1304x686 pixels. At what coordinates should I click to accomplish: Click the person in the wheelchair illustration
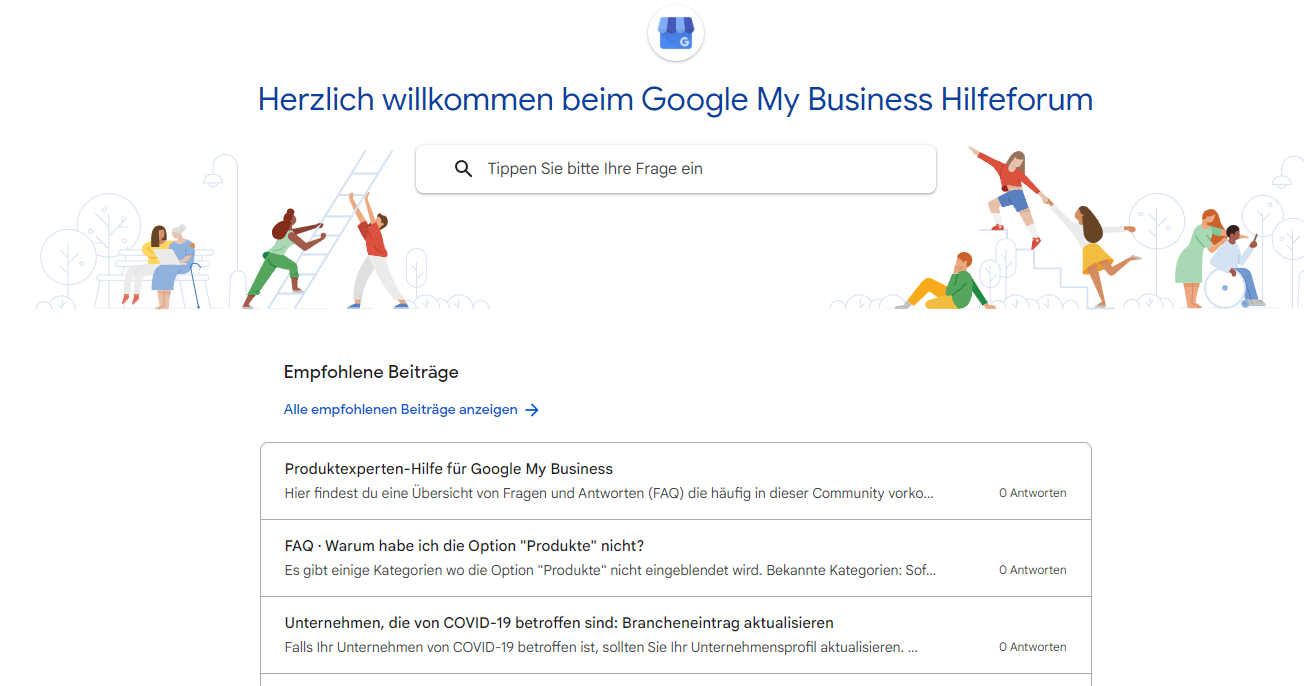(1232, 270)
